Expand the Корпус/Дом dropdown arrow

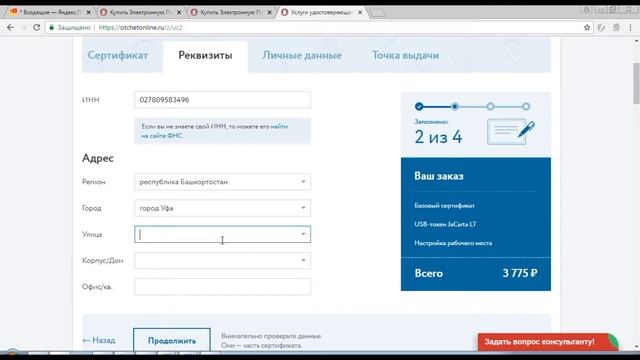[303, 260]
